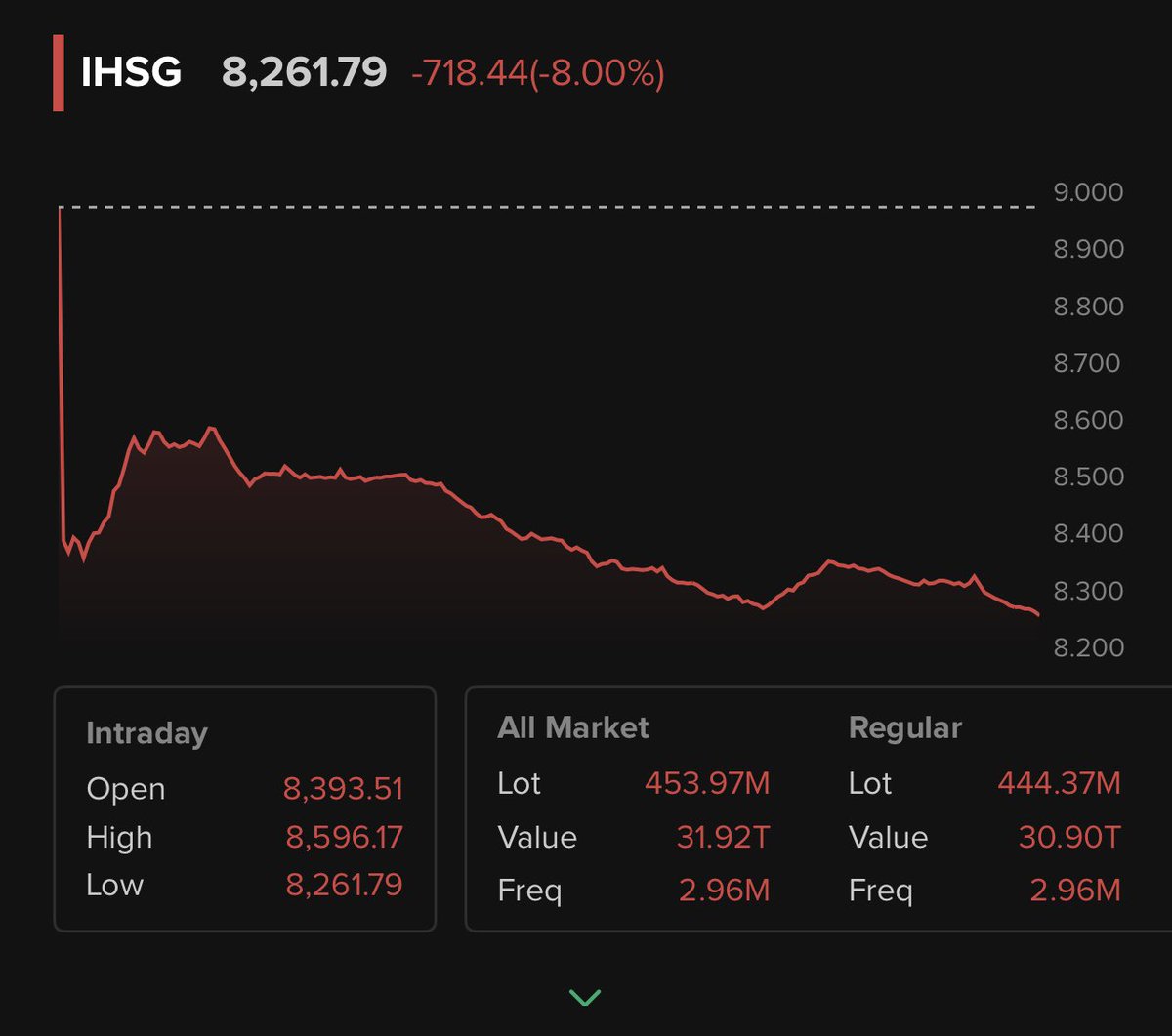Click the High label in Intraday
This screenshot has height=1036, width=1172.
[x=119, y=838]
